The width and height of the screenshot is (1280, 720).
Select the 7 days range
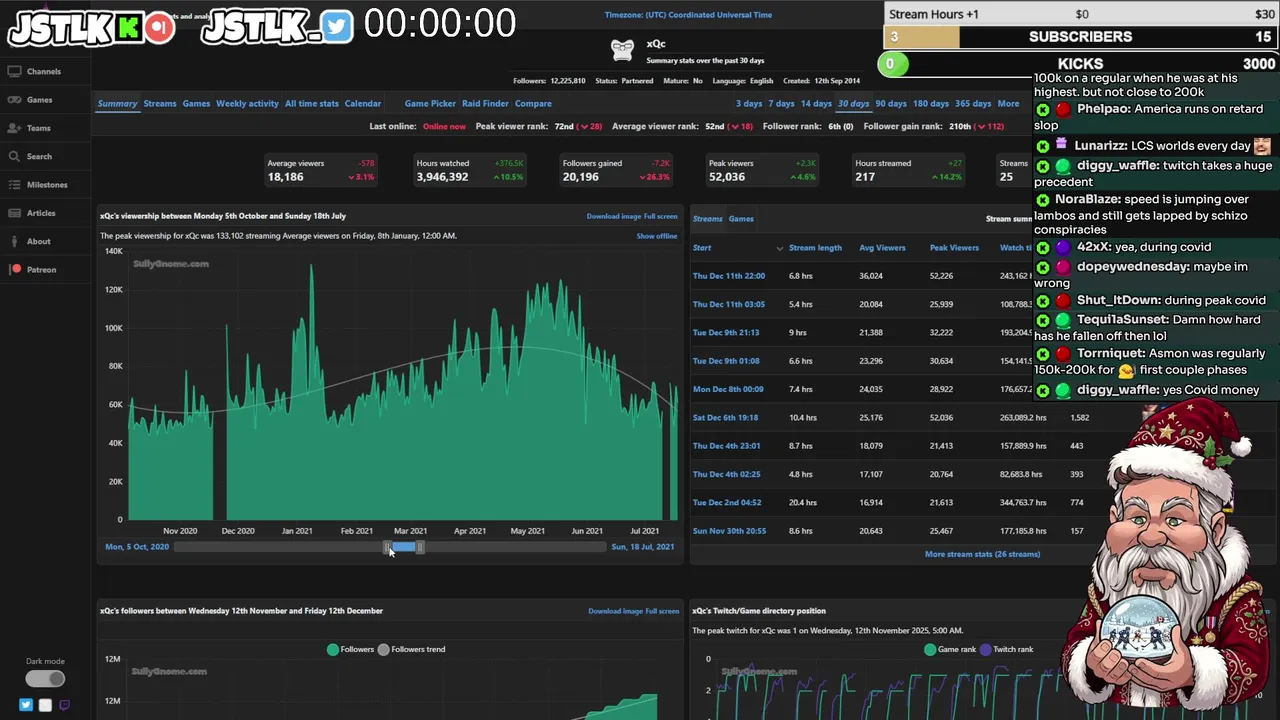pos(781,104)
